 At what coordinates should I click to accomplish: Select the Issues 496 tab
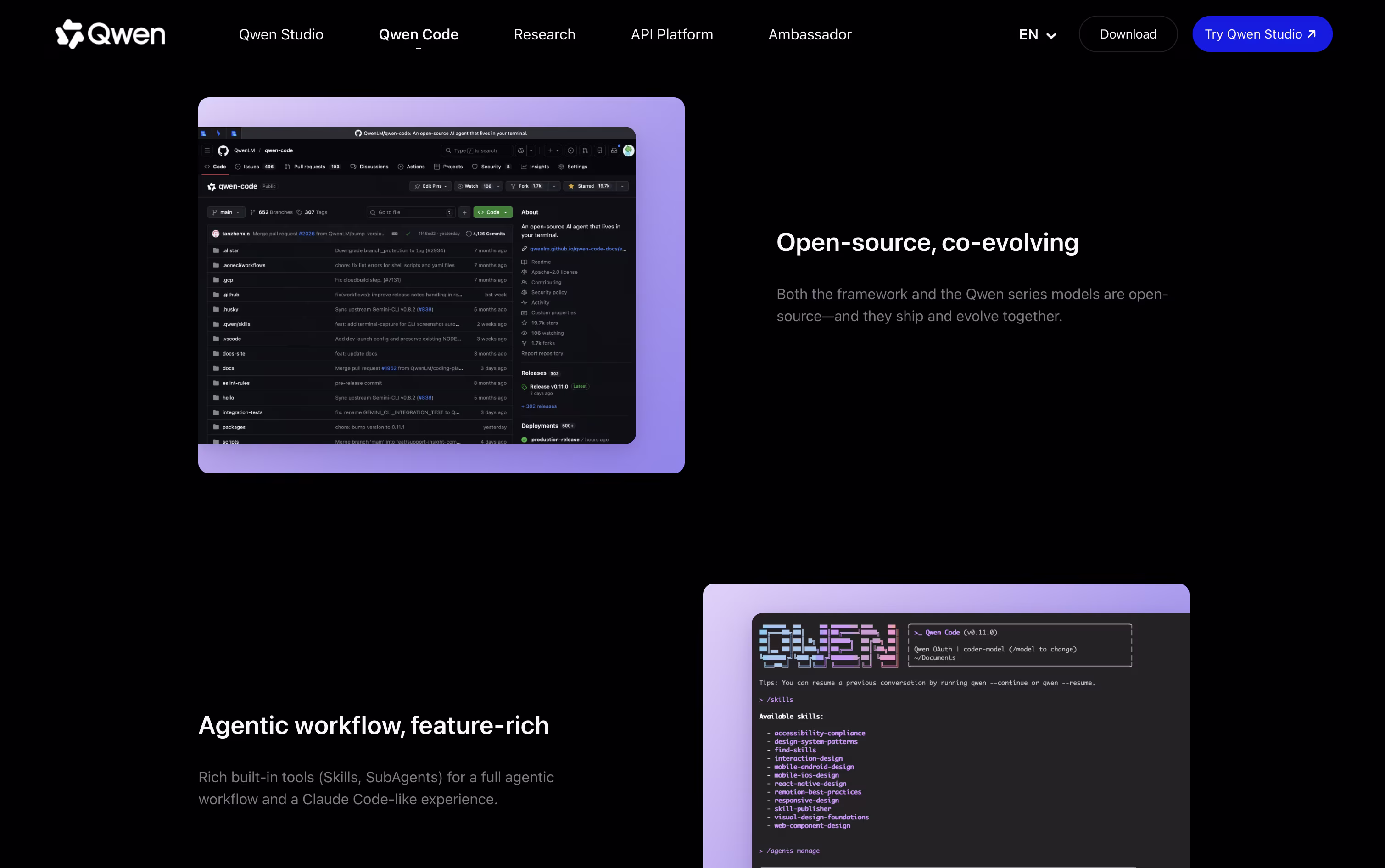[x=254, y=167]
